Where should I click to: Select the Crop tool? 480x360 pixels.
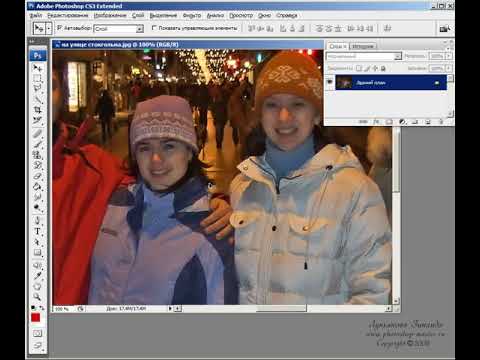coord(37,109)
